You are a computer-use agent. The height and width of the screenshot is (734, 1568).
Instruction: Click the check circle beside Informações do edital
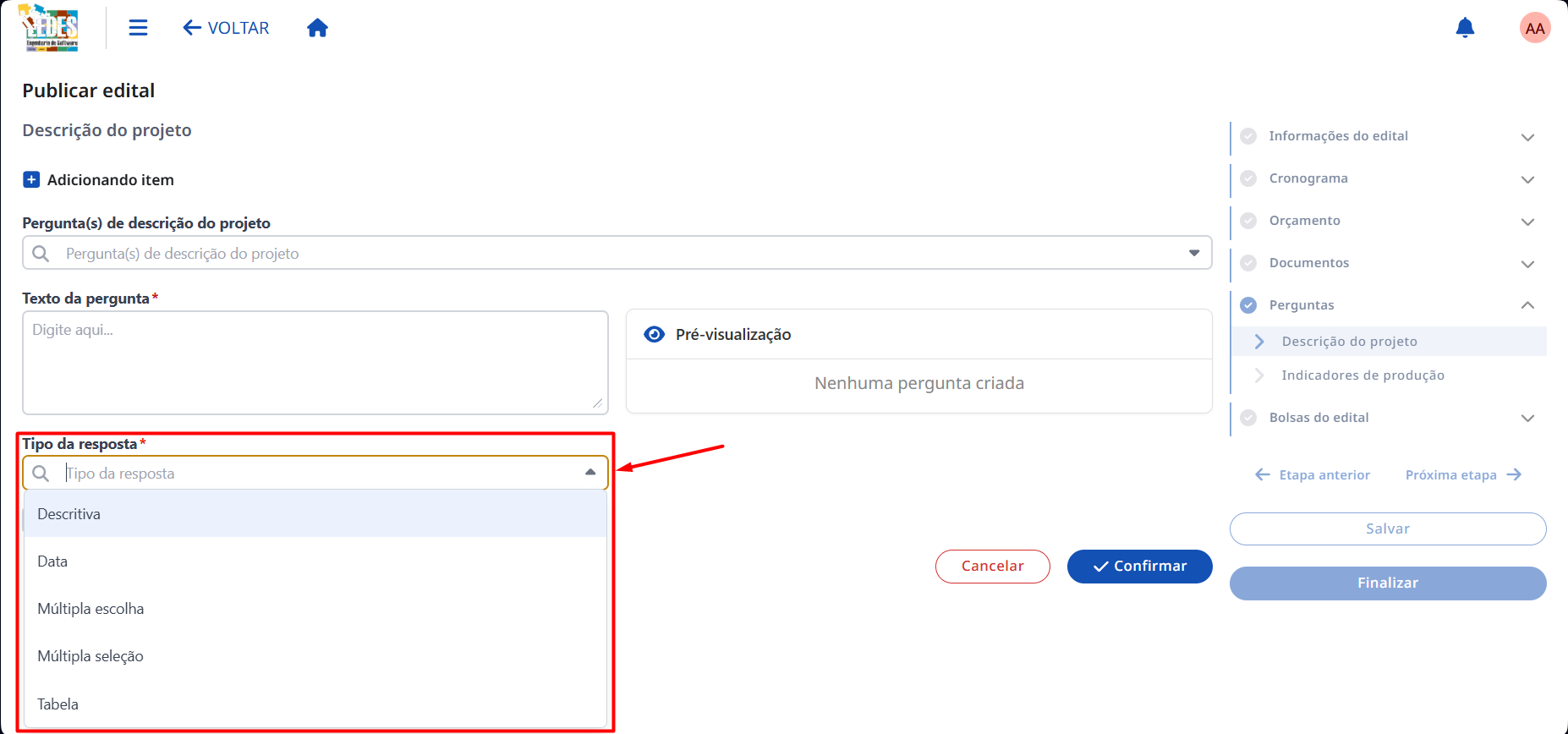point(1248,136)
